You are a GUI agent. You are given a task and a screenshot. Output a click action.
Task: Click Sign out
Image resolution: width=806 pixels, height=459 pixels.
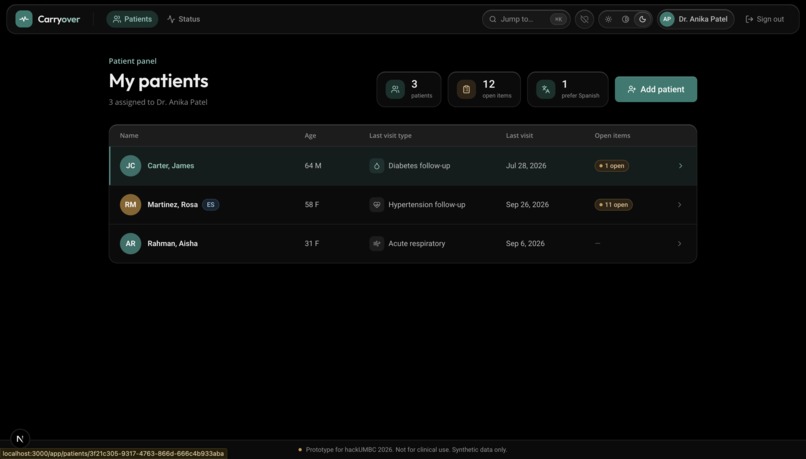tap(764, 19)
